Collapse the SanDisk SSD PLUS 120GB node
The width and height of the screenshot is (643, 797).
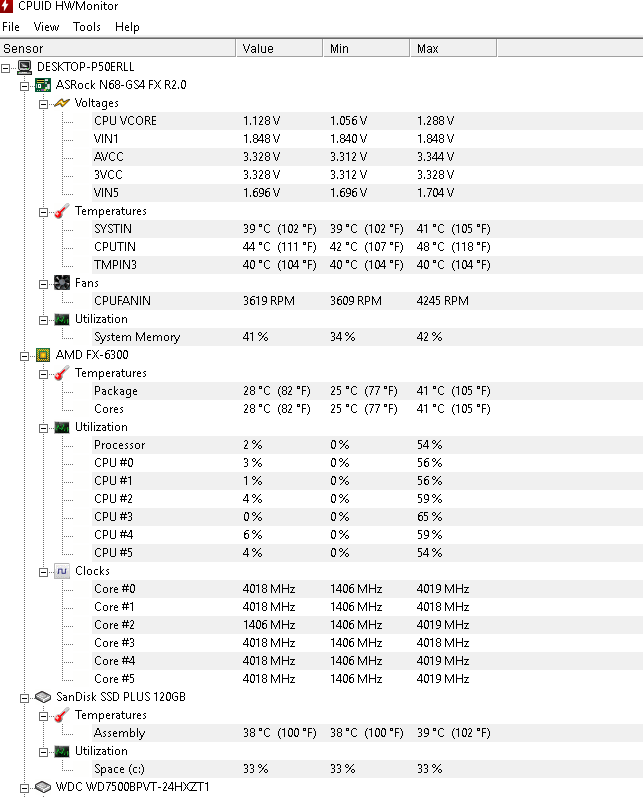click(25, 698)
